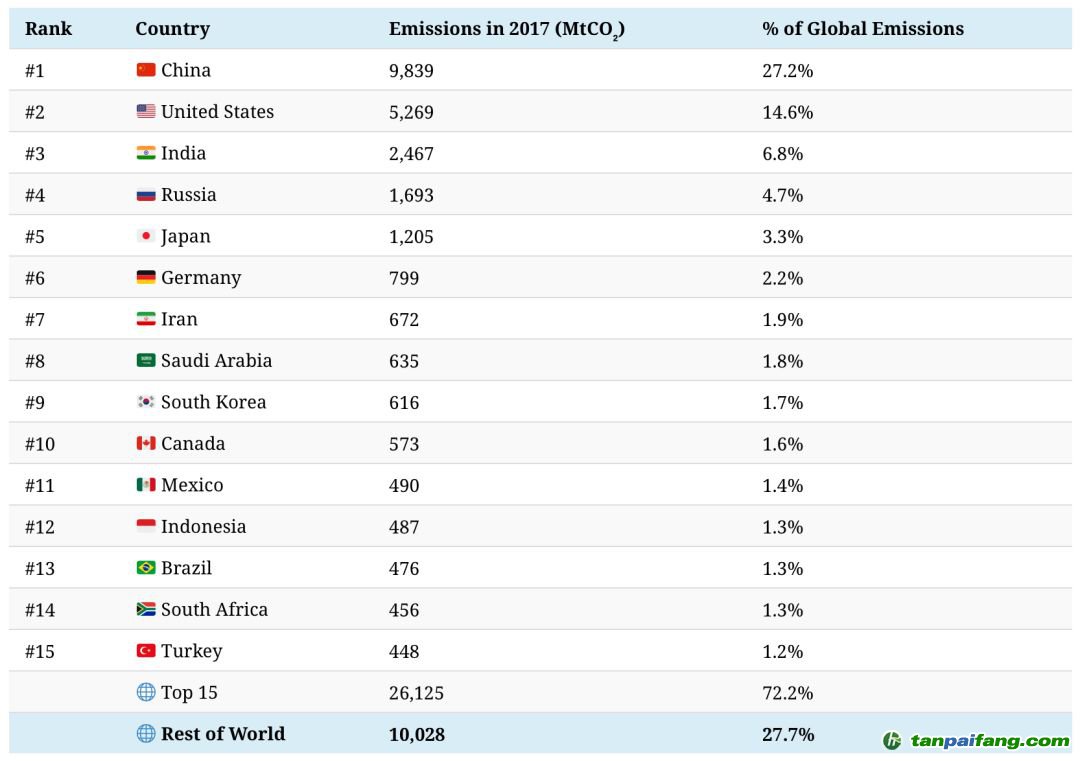This screenshot has width=1080, height=761.
Task: Click the Canada flag icon
Action: click(x=146, y=443)
